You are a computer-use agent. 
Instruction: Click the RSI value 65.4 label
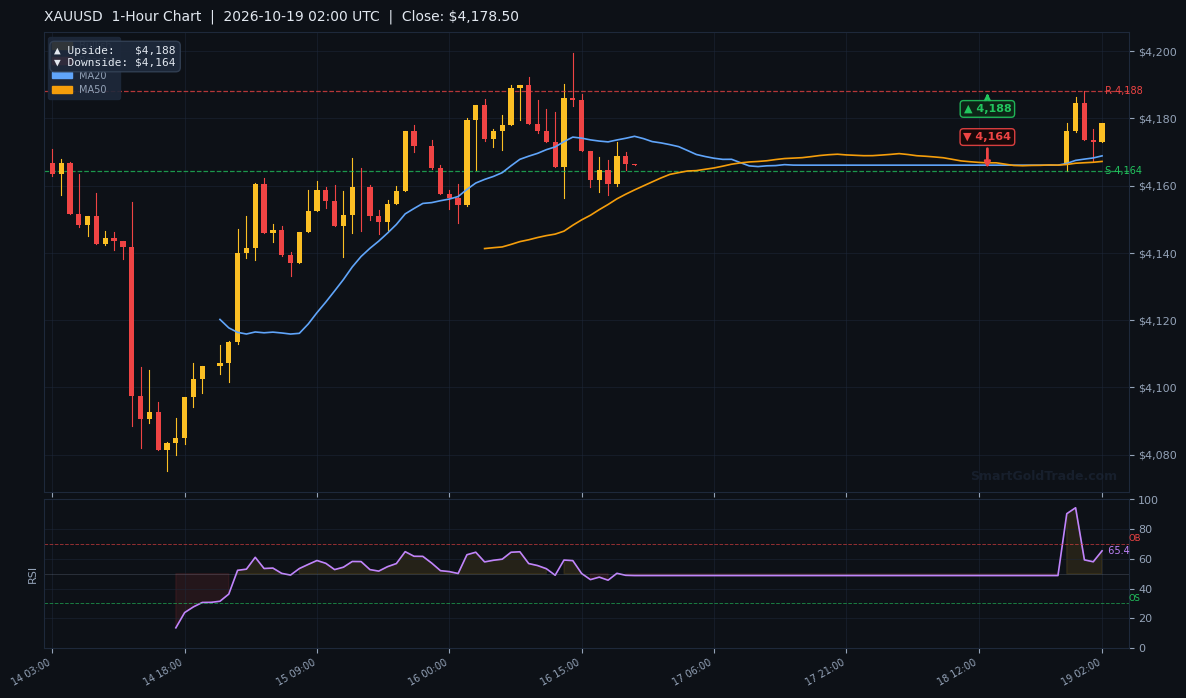pos(1118,551)
